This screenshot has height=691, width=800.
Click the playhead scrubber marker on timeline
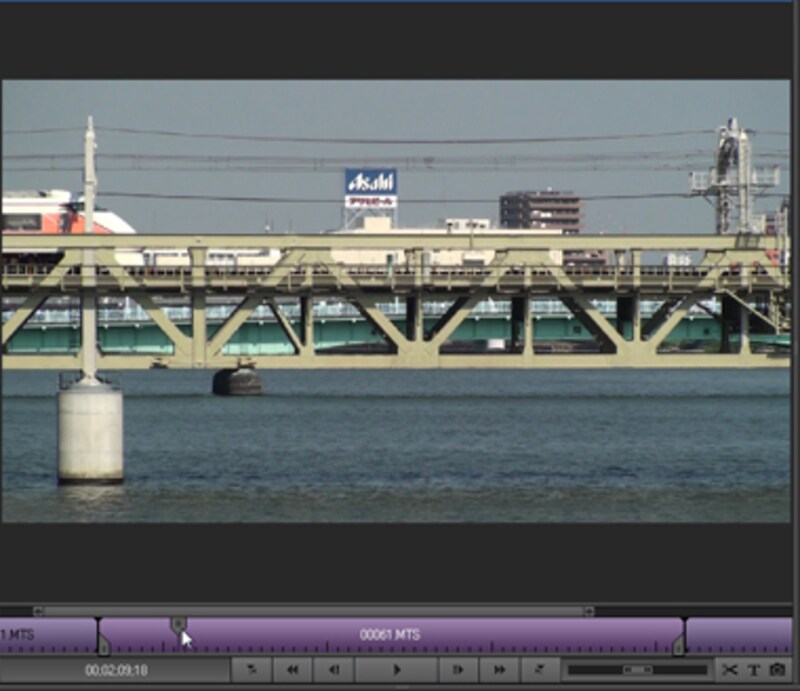pos(178,625)
